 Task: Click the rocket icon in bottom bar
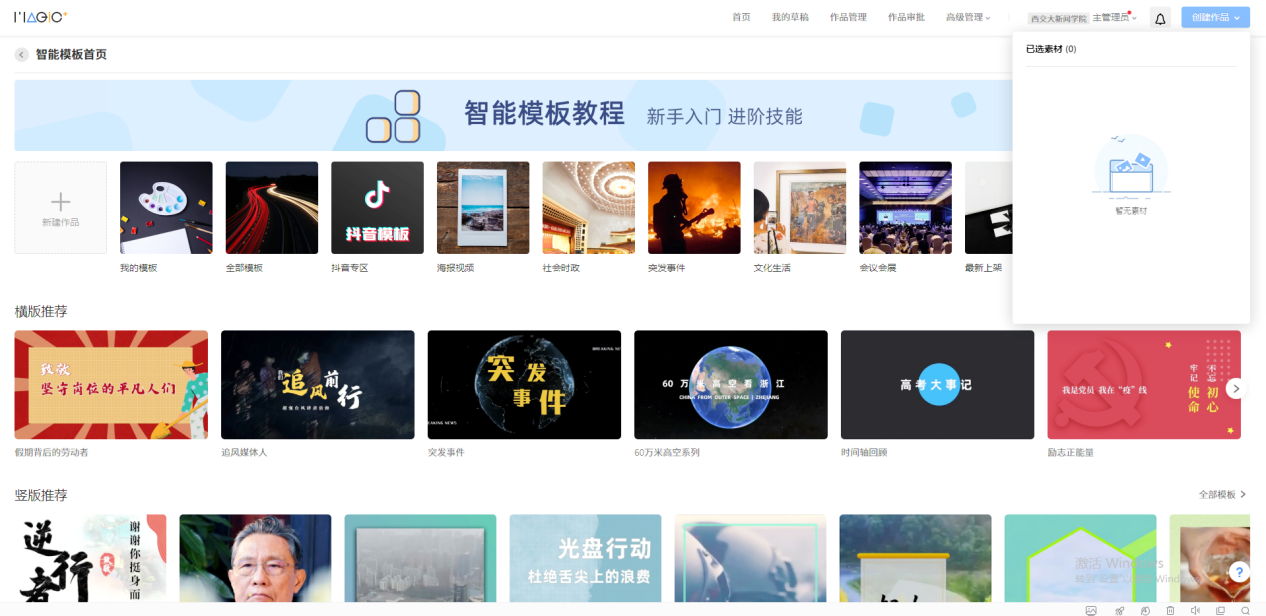(1120, 610)
